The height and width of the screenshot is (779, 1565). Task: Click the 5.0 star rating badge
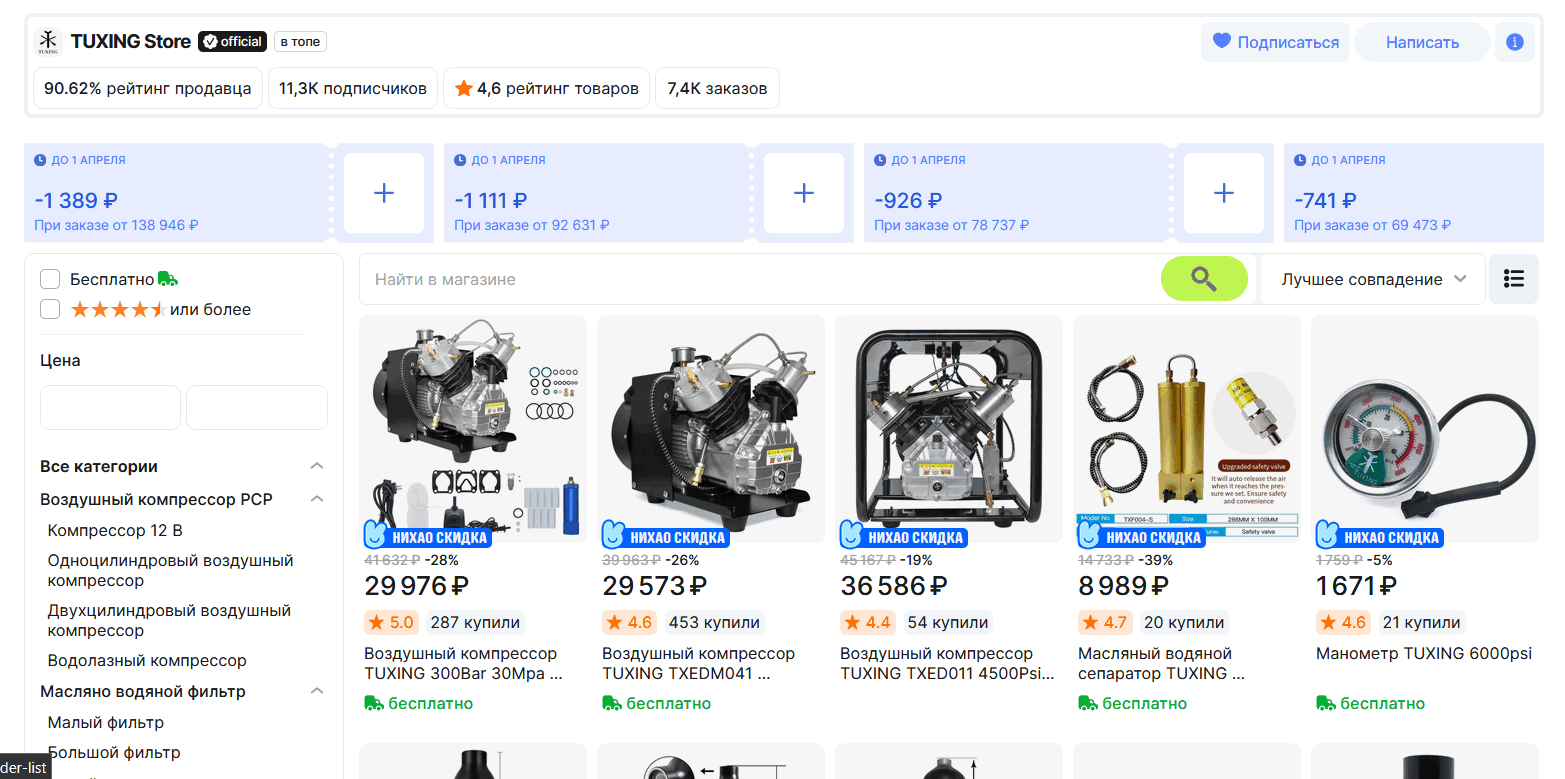(x=391, y=623)
